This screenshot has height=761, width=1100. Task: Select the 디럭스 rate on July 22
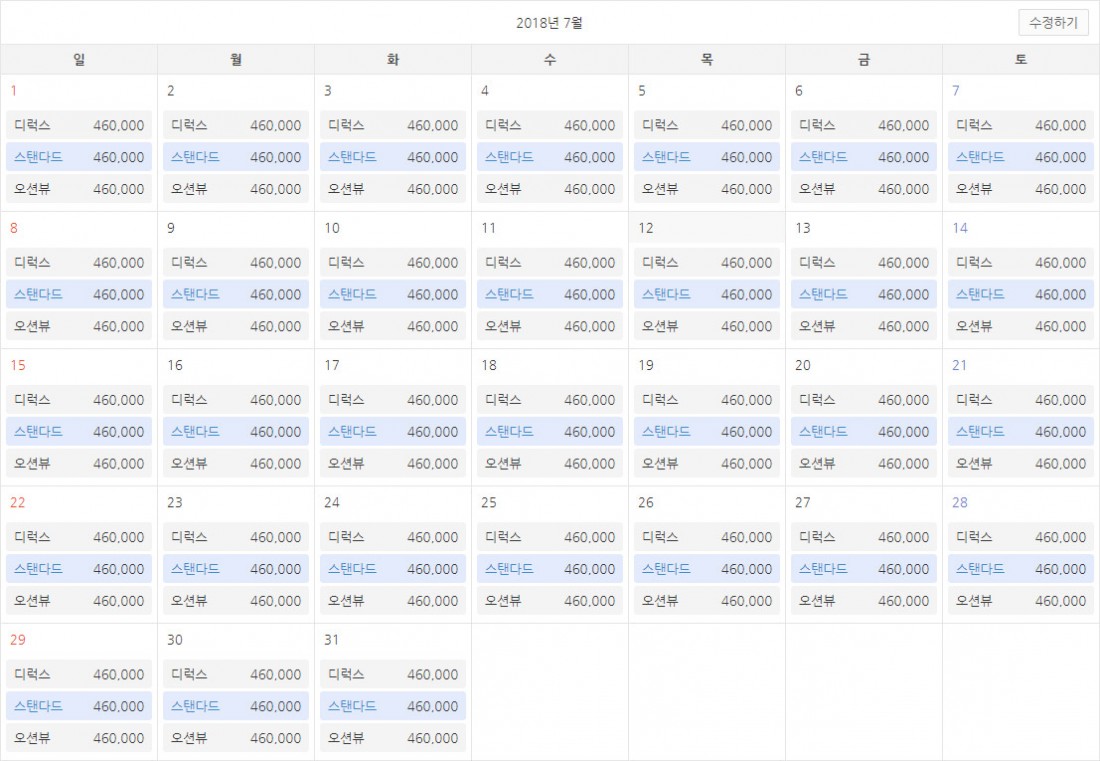[x=79, y=537]
